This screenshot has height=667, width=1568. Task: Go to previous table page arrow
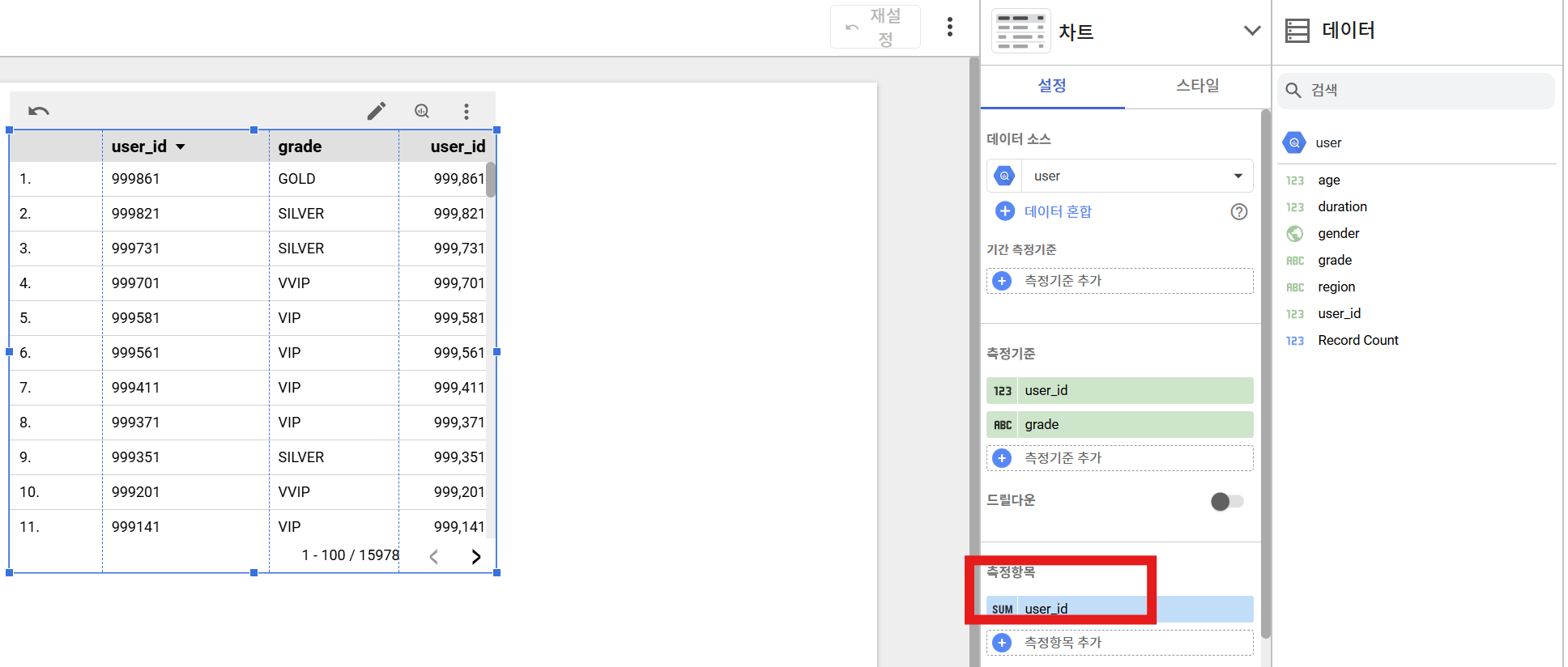coord(434,556)
